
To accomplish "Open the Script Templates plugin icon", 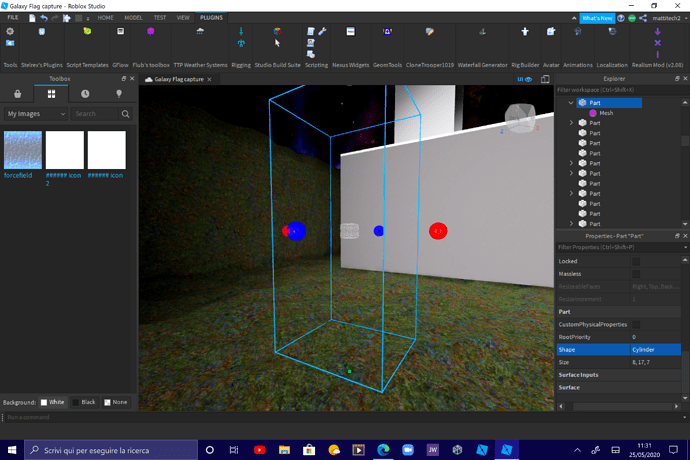I will click(x=87, y=31).
